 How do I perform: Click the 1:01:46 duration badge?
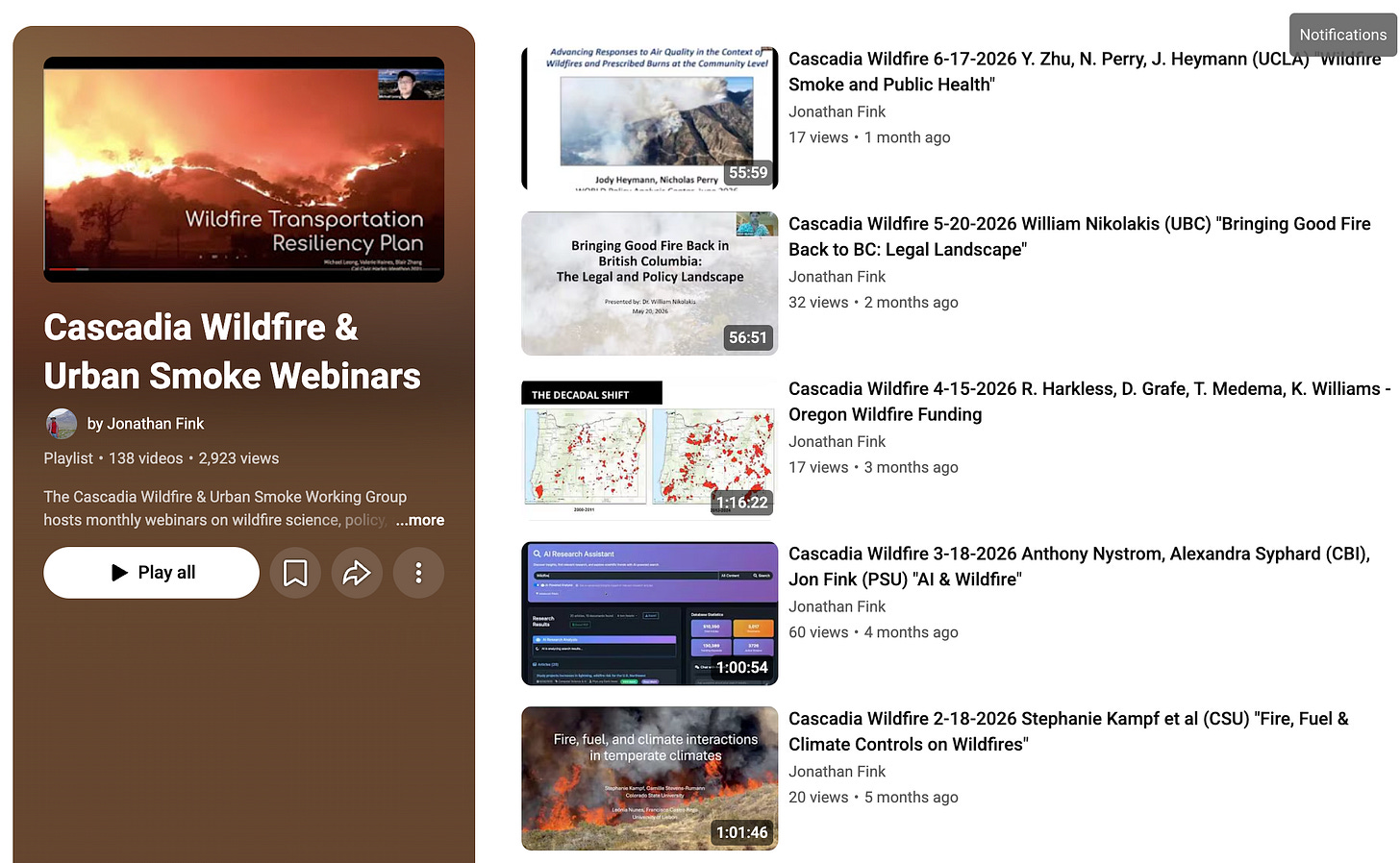point(742,832)
